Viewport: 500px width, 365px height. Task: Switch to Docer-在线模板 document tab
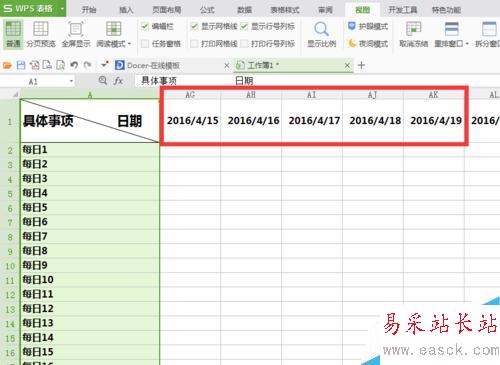pyautogui.click(x=153, y=65)
